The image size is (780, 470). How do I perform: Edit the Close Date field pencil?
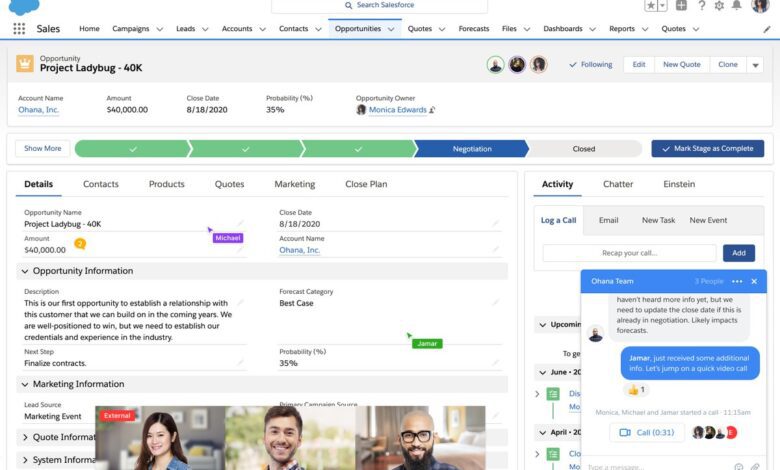[495, 223]
